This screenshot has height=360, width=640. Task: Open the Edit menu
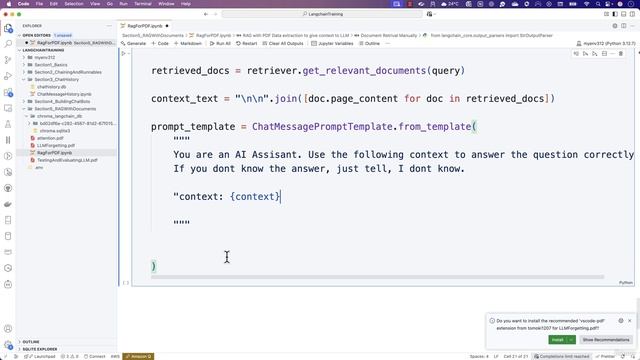(x=53, y=4)
